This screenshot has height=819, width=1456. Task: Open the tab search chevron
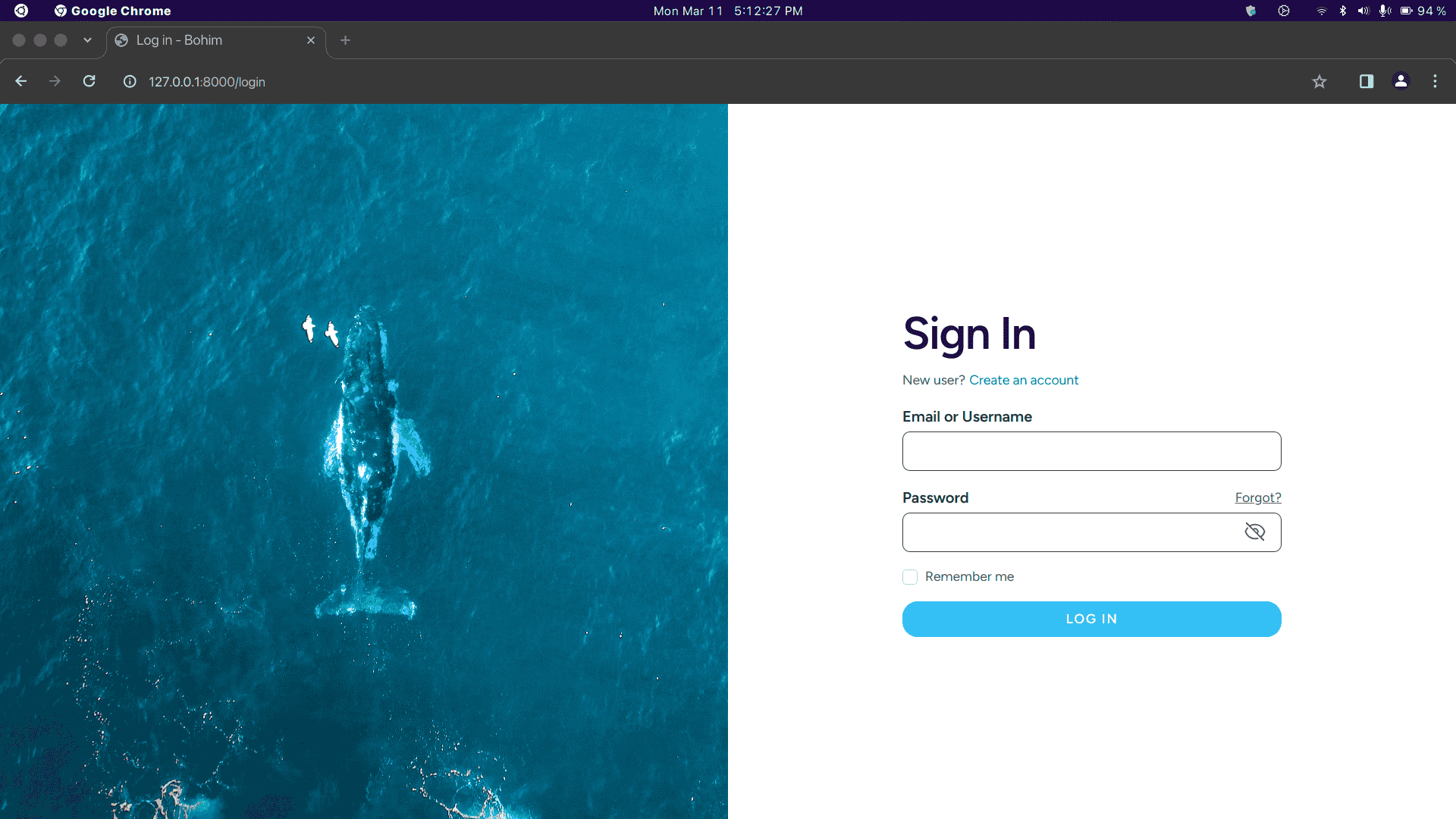tap(87, 40)
